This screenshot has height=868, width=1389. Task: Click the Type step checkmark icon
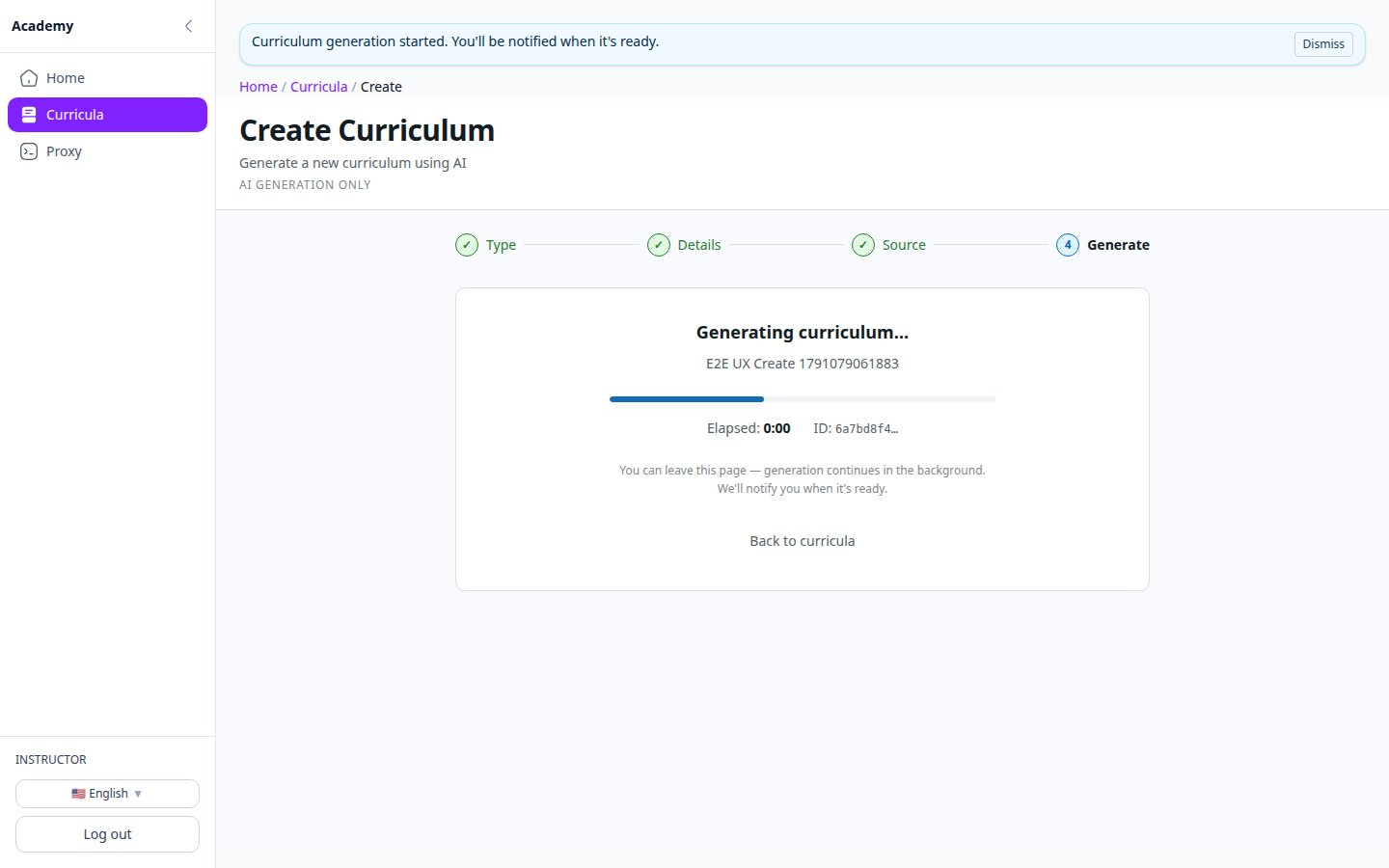(467, 245)
